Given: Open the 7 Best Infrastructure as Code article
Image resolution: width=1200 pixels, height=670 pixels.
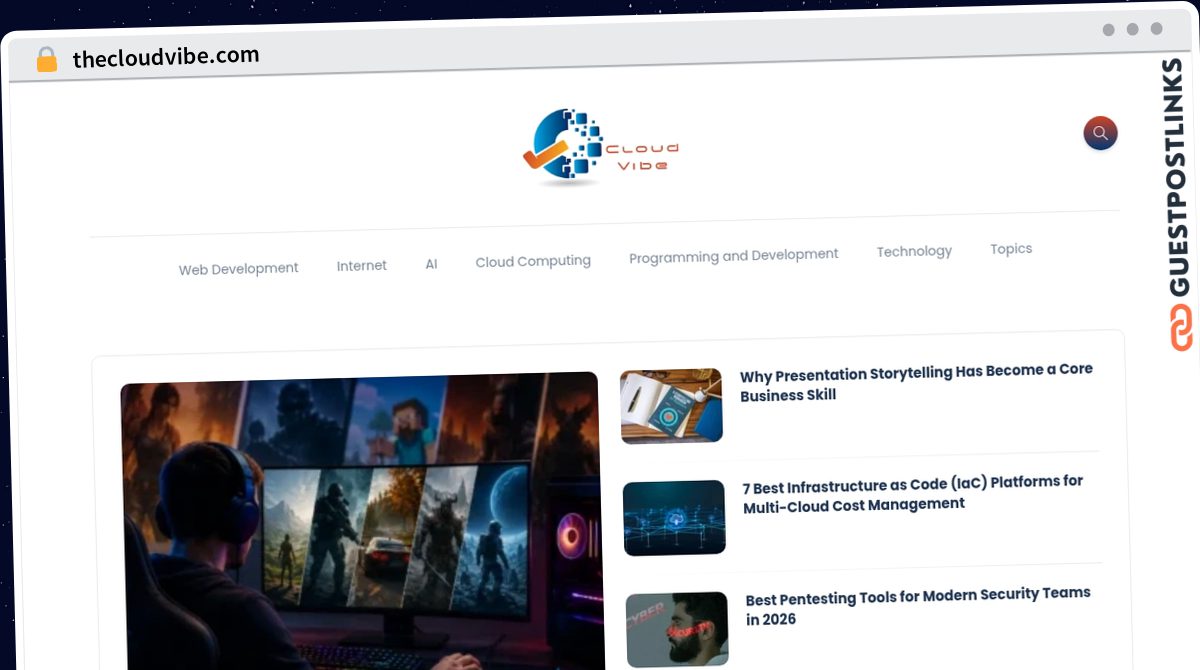Looking at the screenshot, I should point(912,494).
